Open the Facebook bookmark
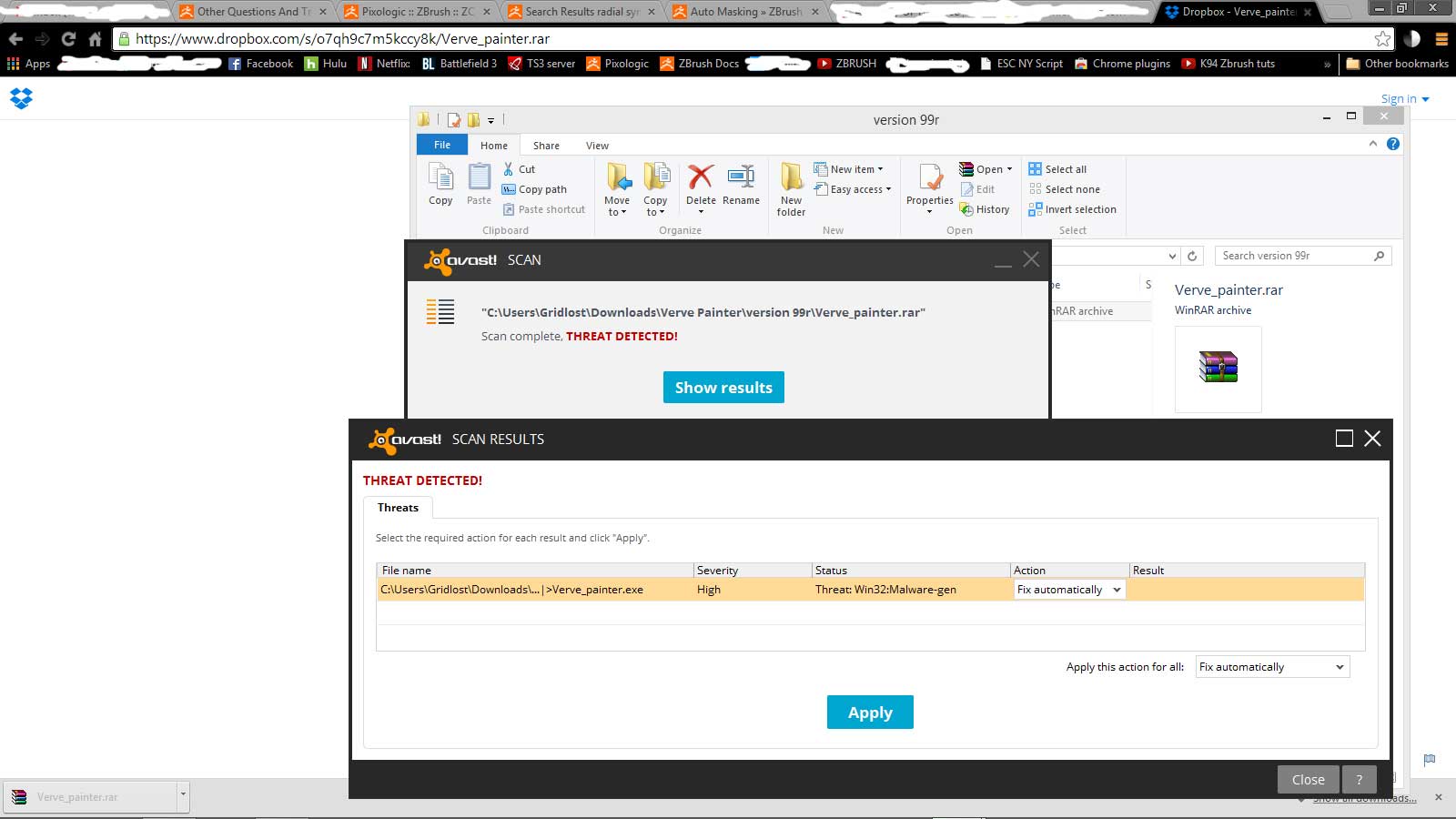The width and height of the screenshot is (1456, 819). click(260, 64)
